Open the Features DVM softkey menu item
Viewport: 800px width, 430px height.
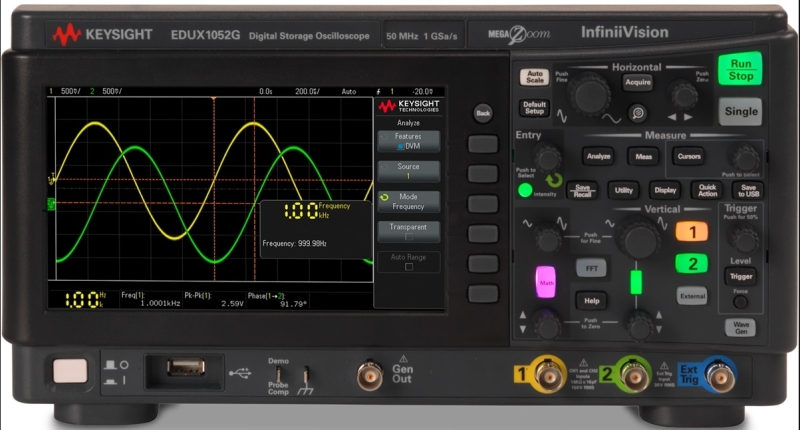[409, 141]
